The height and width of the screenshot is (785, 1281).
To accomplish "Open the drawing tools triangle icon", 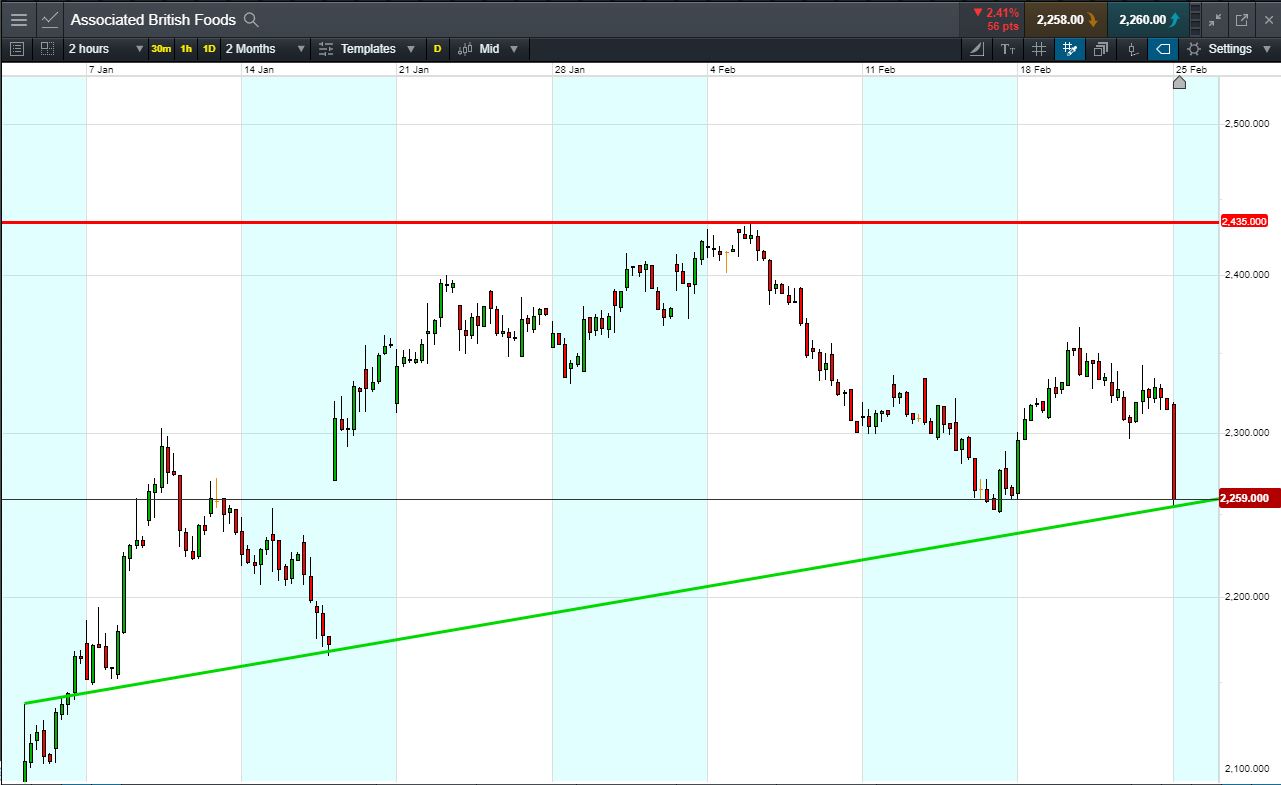I will (x=977, y=48).
